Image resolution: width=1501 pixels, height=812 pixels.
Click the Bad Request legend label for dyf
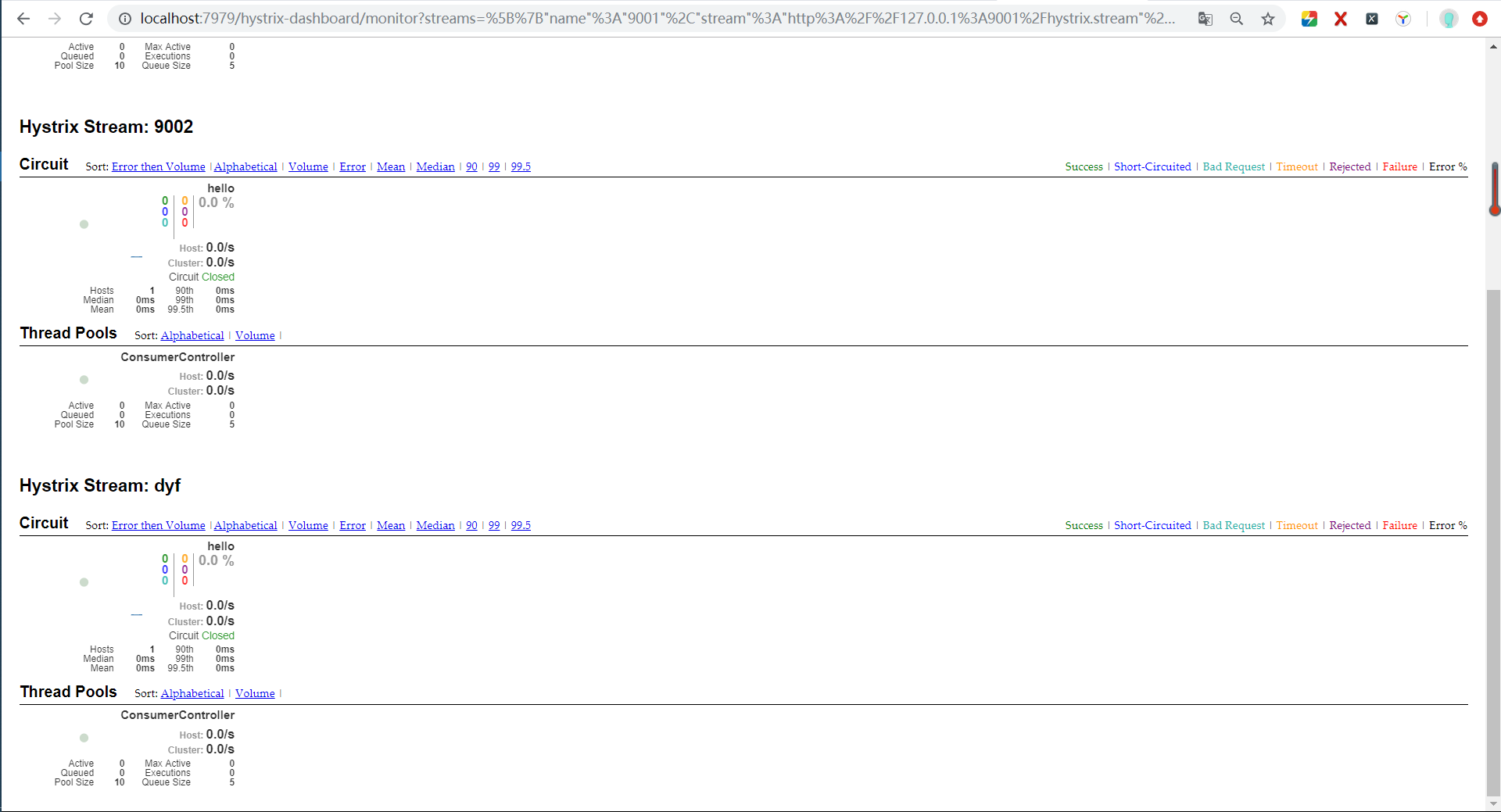(1234, 525)
